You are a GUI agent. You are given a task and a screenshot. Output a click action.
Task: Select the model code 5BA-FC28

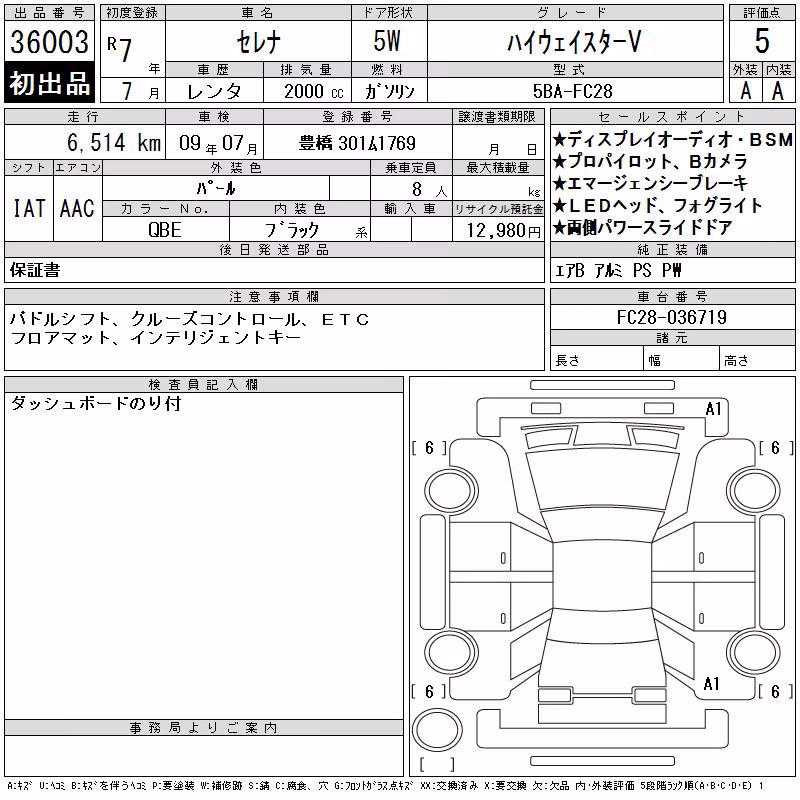click(x=572, y=91)
